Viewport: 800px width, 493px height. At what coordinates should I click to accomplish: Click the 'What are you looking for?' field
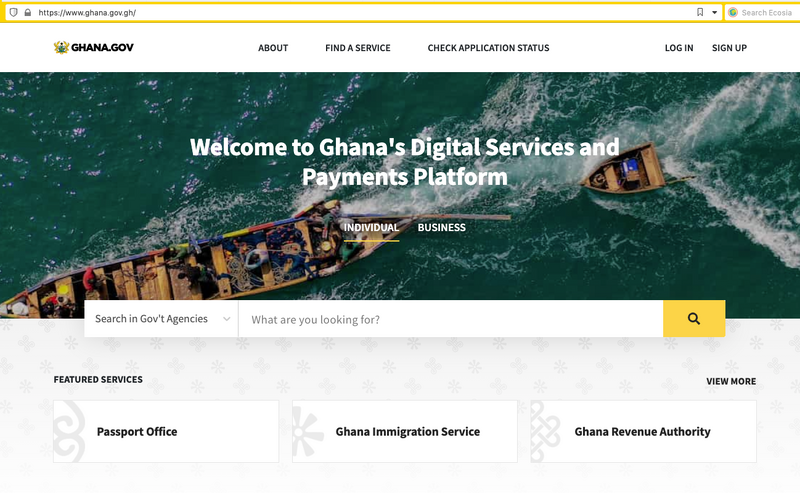coord(451,319)
